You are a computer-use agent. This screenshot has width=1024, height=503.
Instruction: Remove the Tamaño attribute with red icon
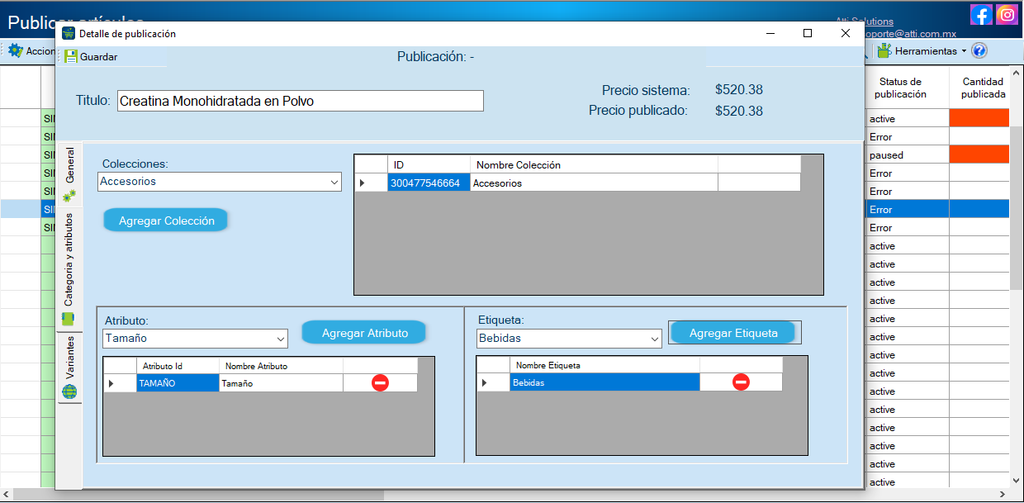[380, 383]
